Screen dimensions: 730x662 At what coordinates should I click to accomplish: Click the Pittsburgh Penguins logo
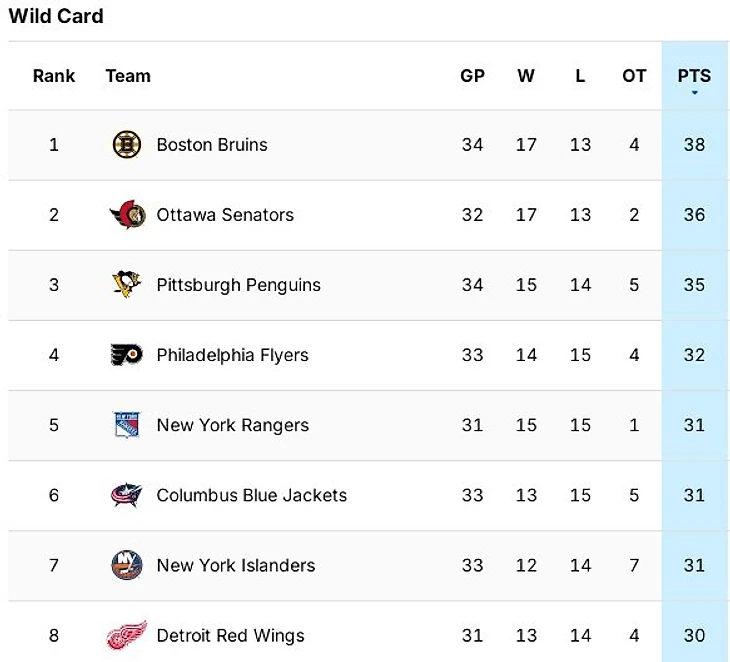pyautogui.click(x=127, y=285)
